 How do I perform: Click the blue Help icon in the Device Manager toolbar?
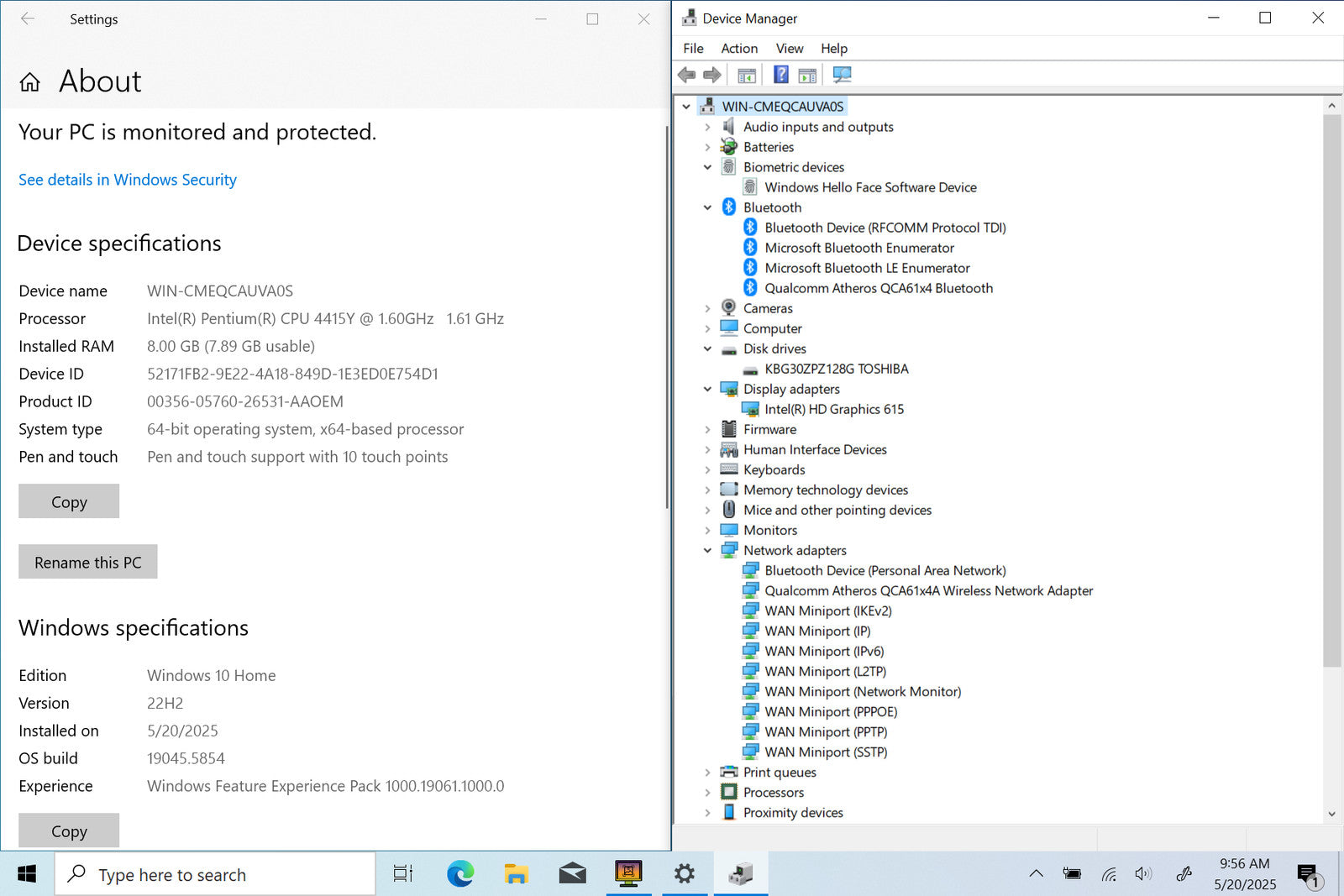click(x=780, y=75)
